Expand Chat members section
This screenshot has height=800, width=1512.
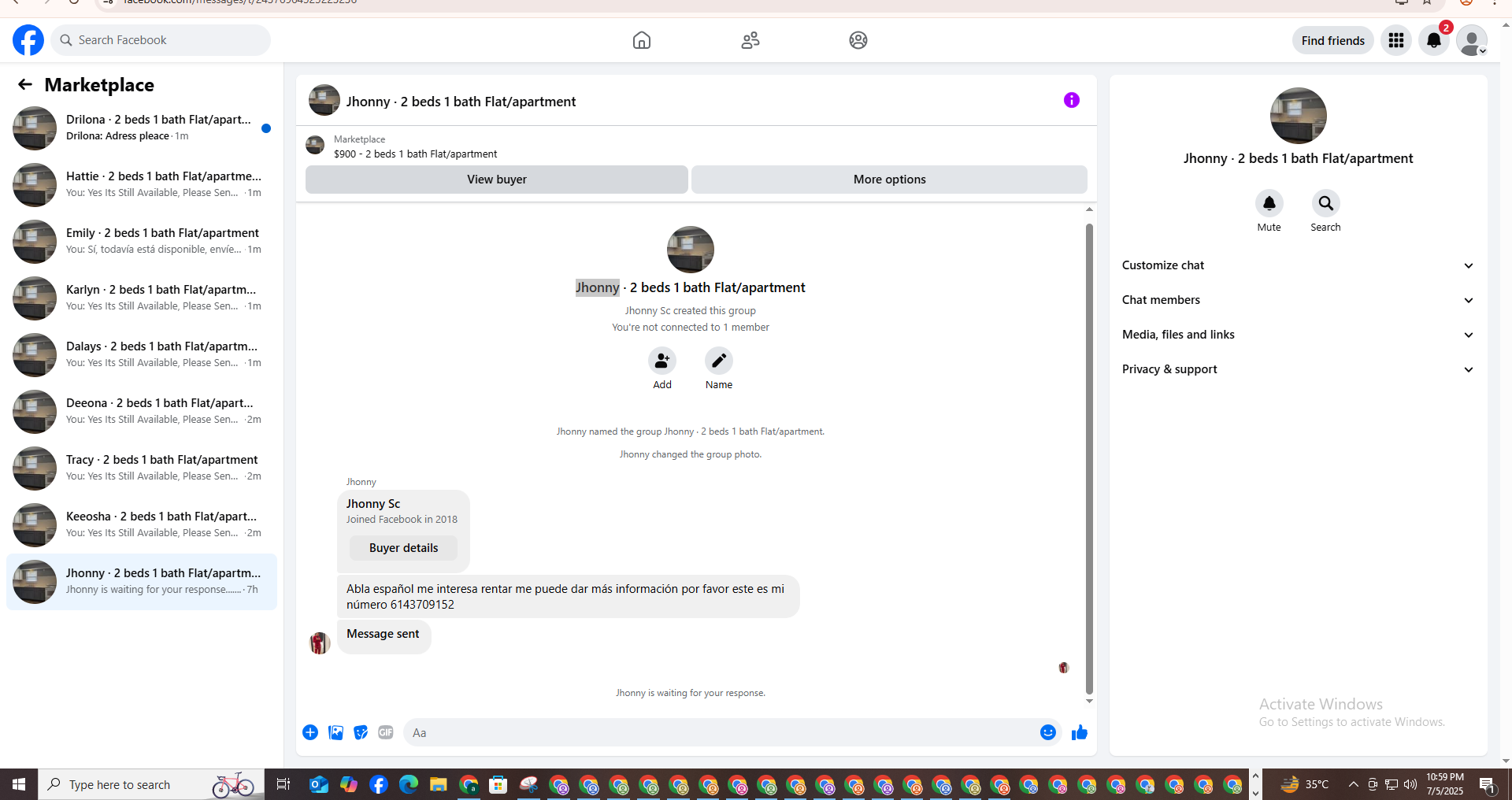[x=1298, y=300]
